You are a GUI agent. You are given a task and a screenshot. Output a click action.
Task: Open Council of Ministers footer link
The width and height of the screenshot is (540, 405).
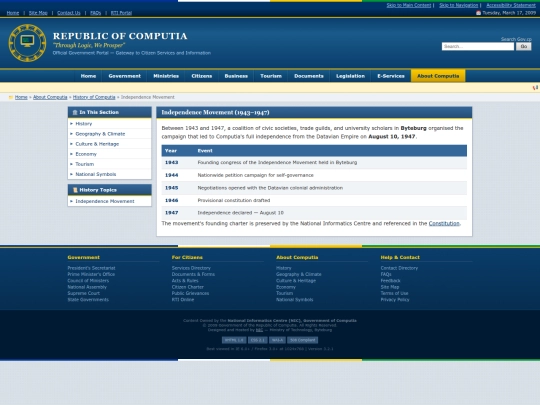(88, 281)
